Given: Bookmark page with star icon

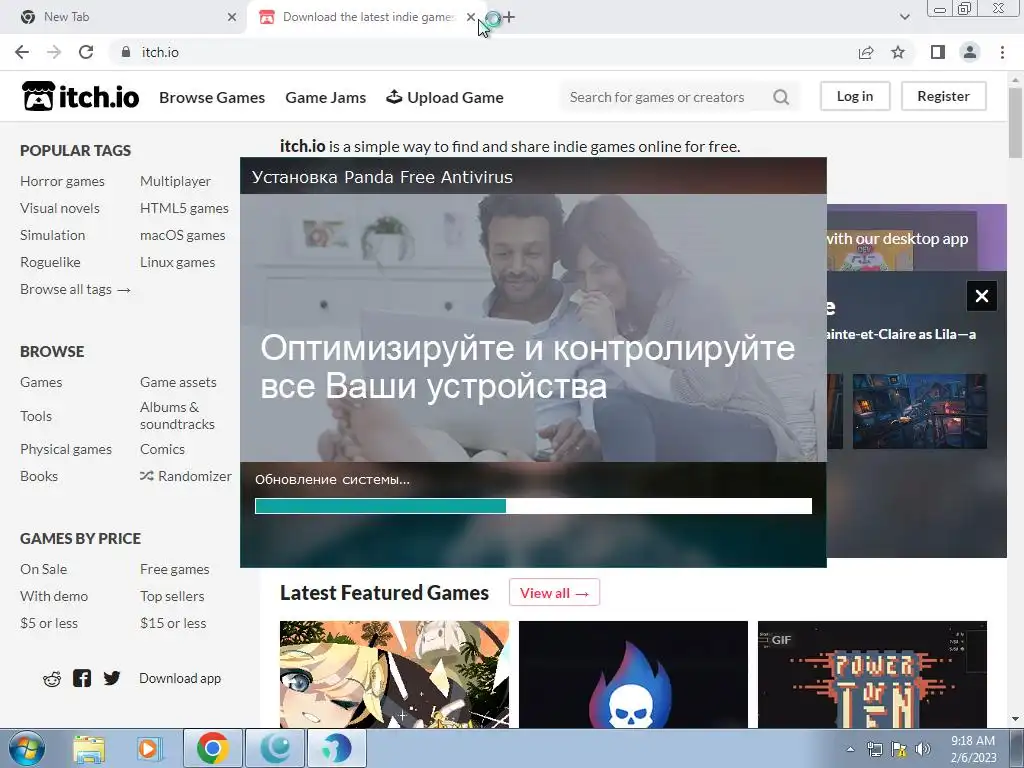Looking at the screenshot, I should click(898, 52).
